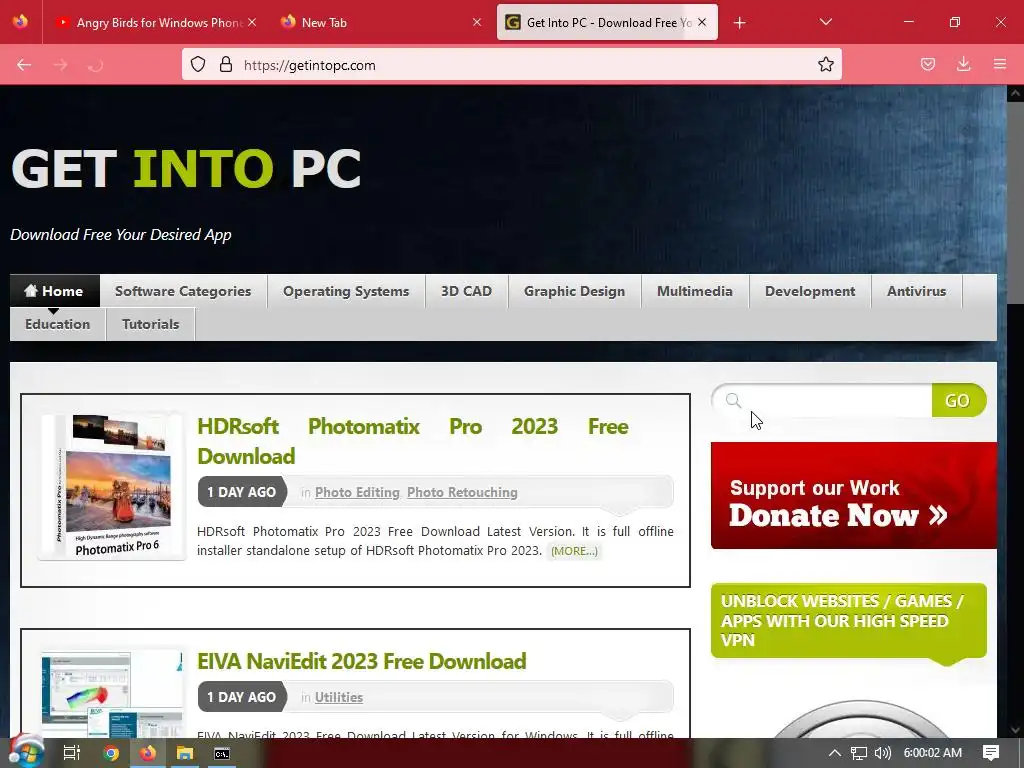Image resolution: width=1024 pixels, height=768 pixels.
Task: Click the magnifier icon in search box
Action: point(733,400)
